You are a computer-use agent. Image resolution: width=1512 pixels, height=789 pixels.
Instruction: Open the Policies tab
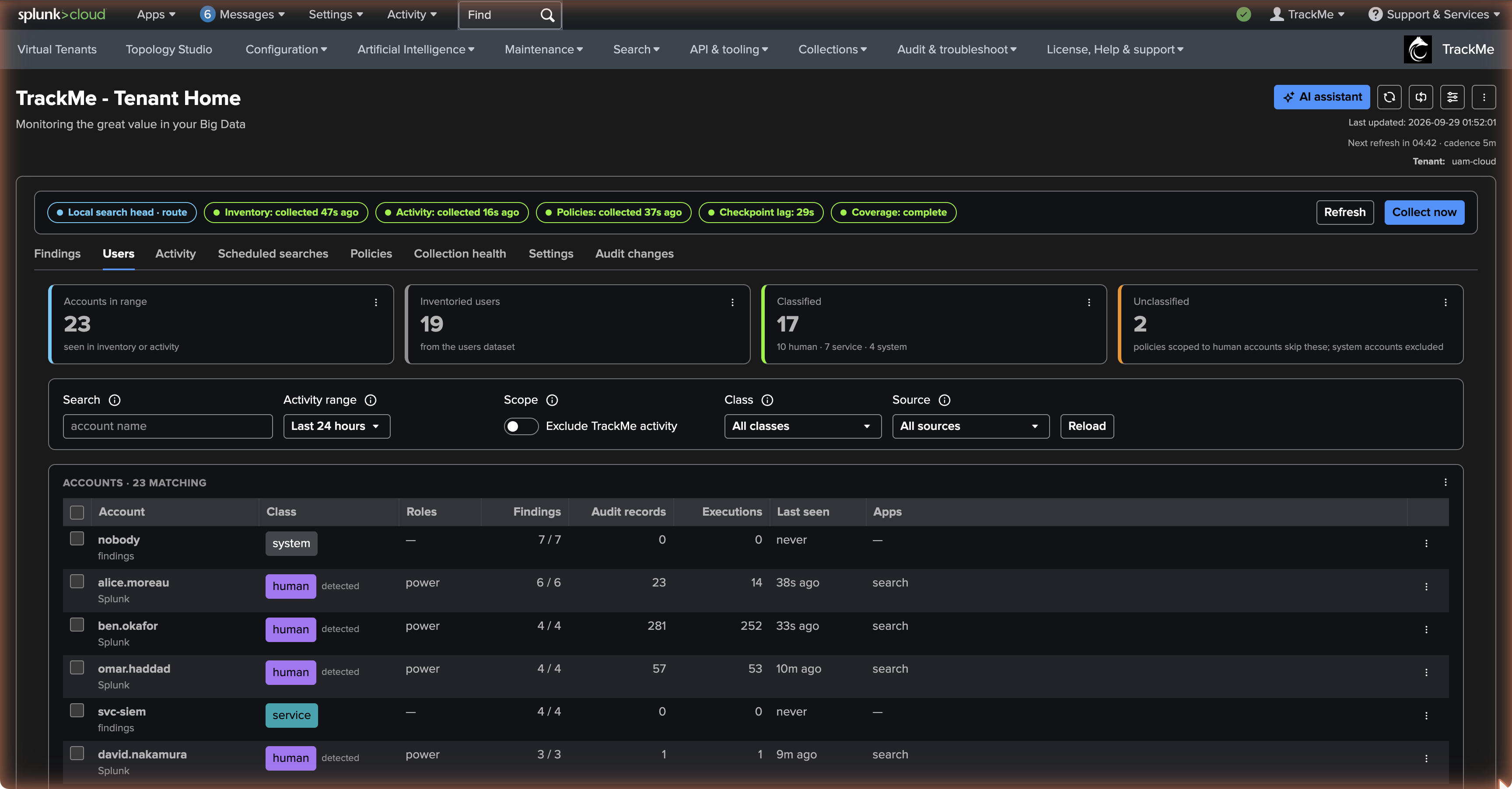pyautogui.click(x=371, y=254)
